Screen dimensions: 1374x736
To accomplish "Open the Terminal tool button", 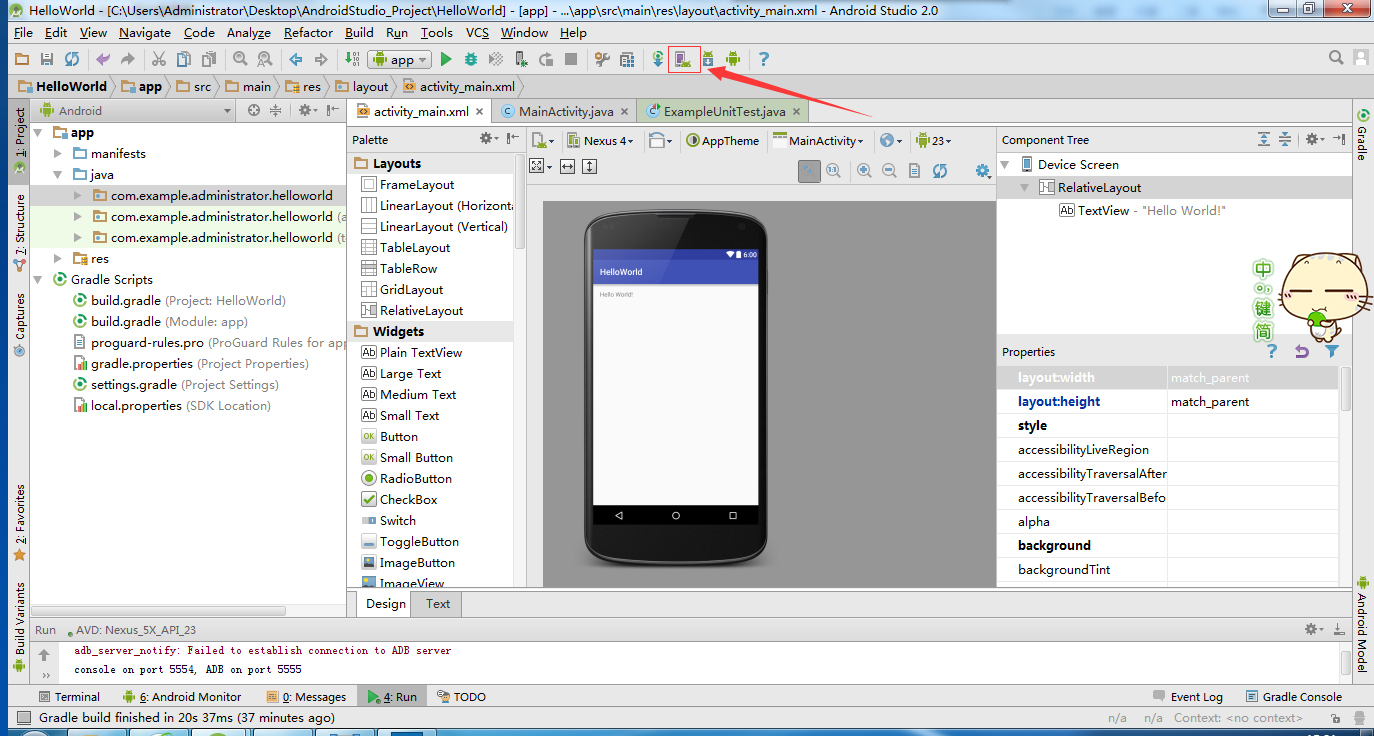I will click(69, 696).
